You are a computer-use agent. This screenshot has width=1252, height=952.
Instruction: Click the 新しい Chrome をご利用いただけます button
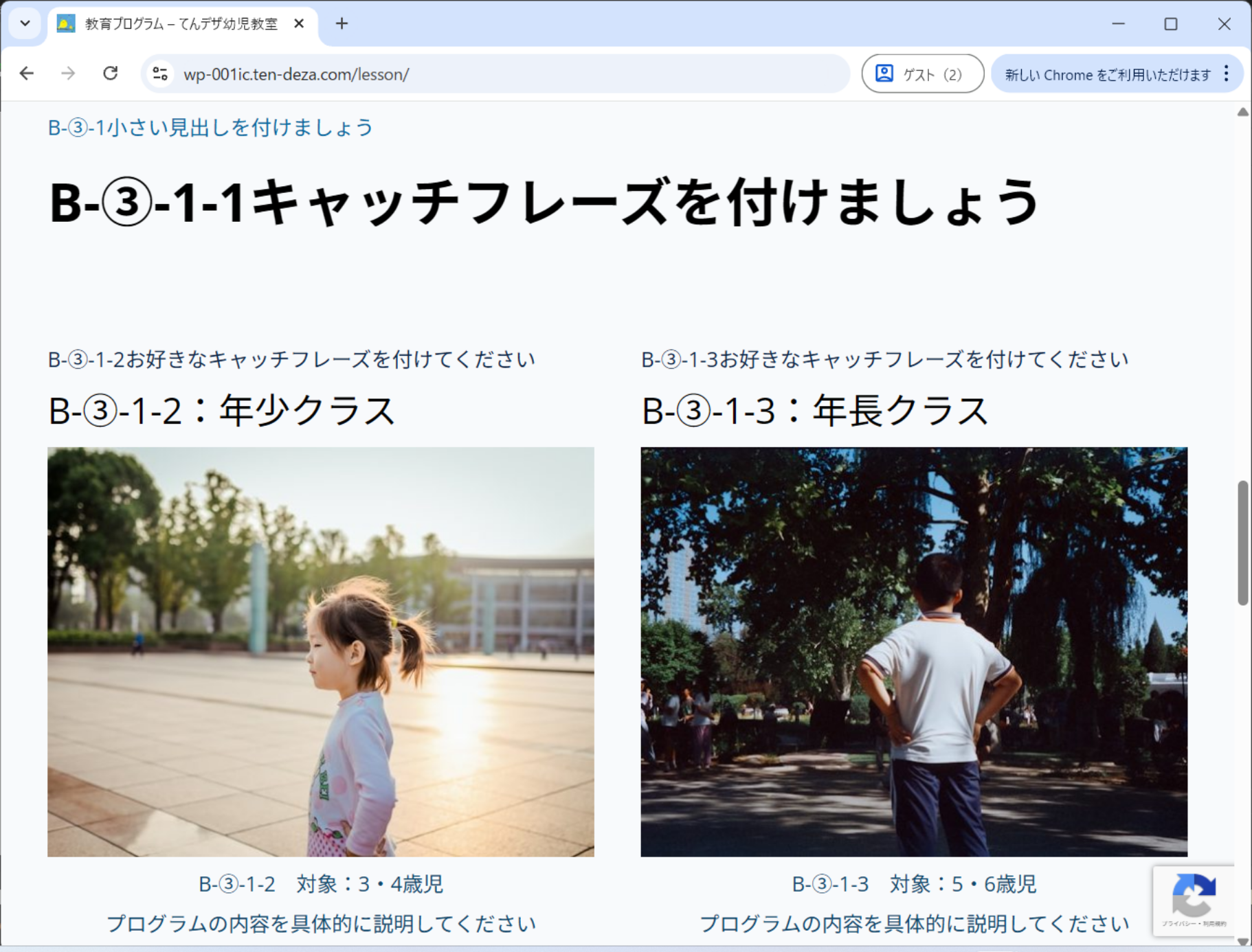click(1107, 74)
